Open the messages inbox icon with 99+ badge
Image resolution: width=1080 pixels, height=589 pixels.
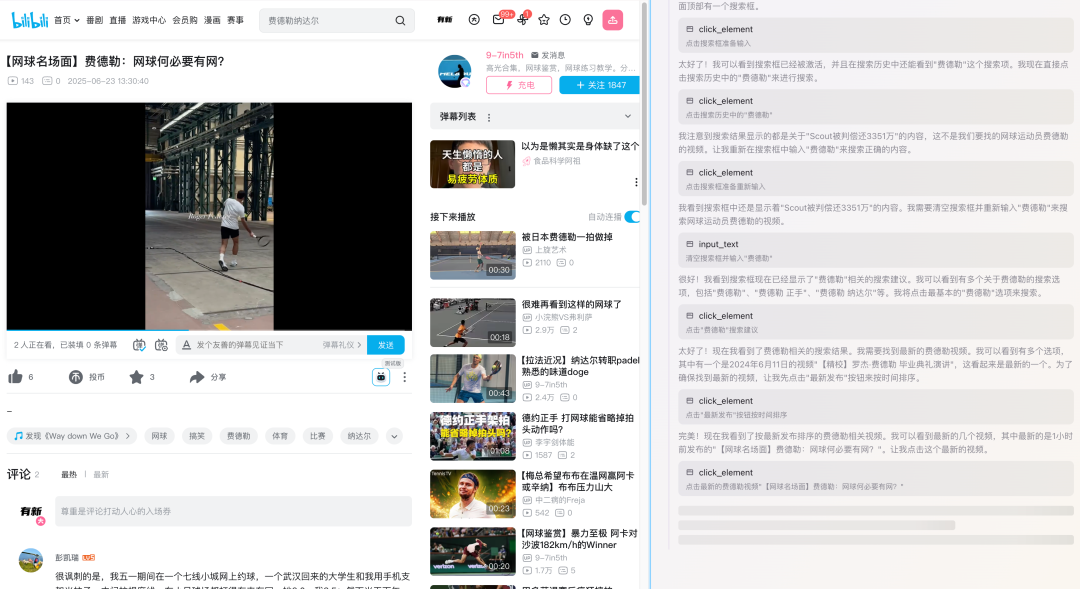pos(498,20)
